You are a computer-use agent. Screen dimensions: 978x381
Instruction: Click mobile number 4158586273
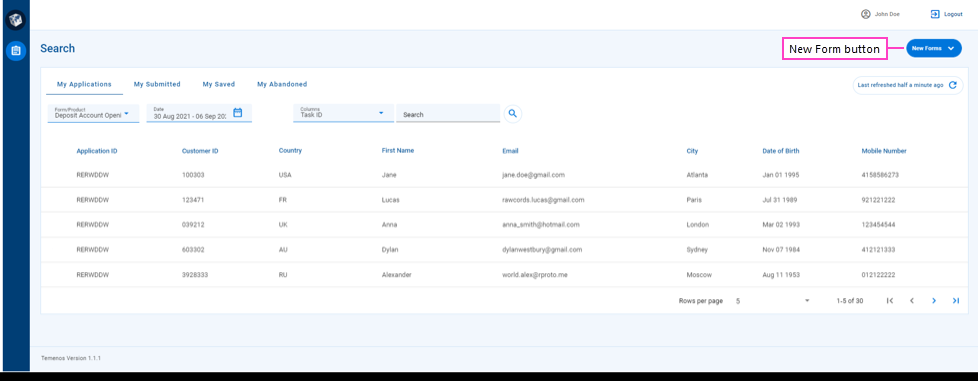pyautogui.click(x=880, y=175)
